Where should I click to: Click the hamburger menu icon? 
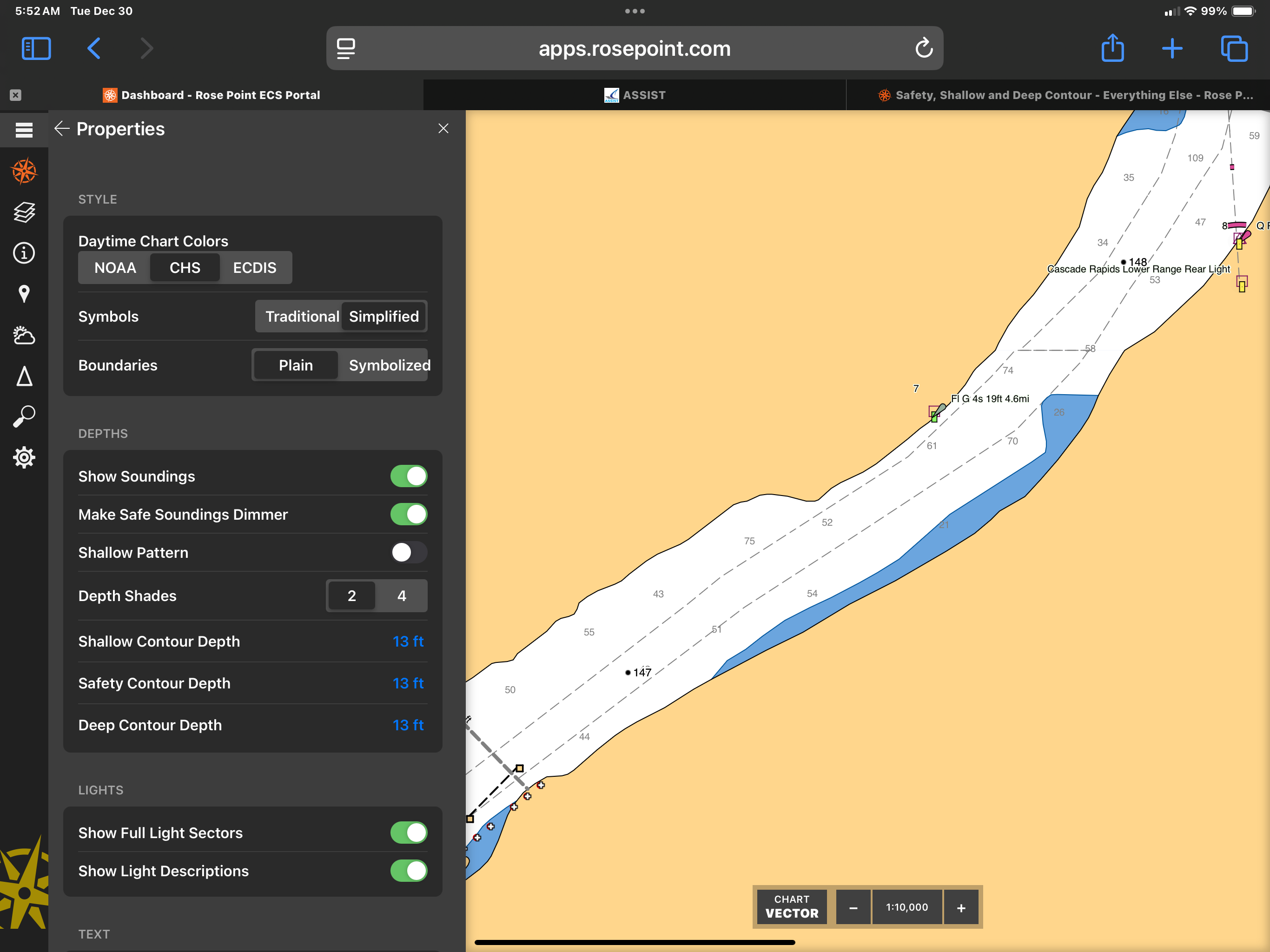click(24, 130)
